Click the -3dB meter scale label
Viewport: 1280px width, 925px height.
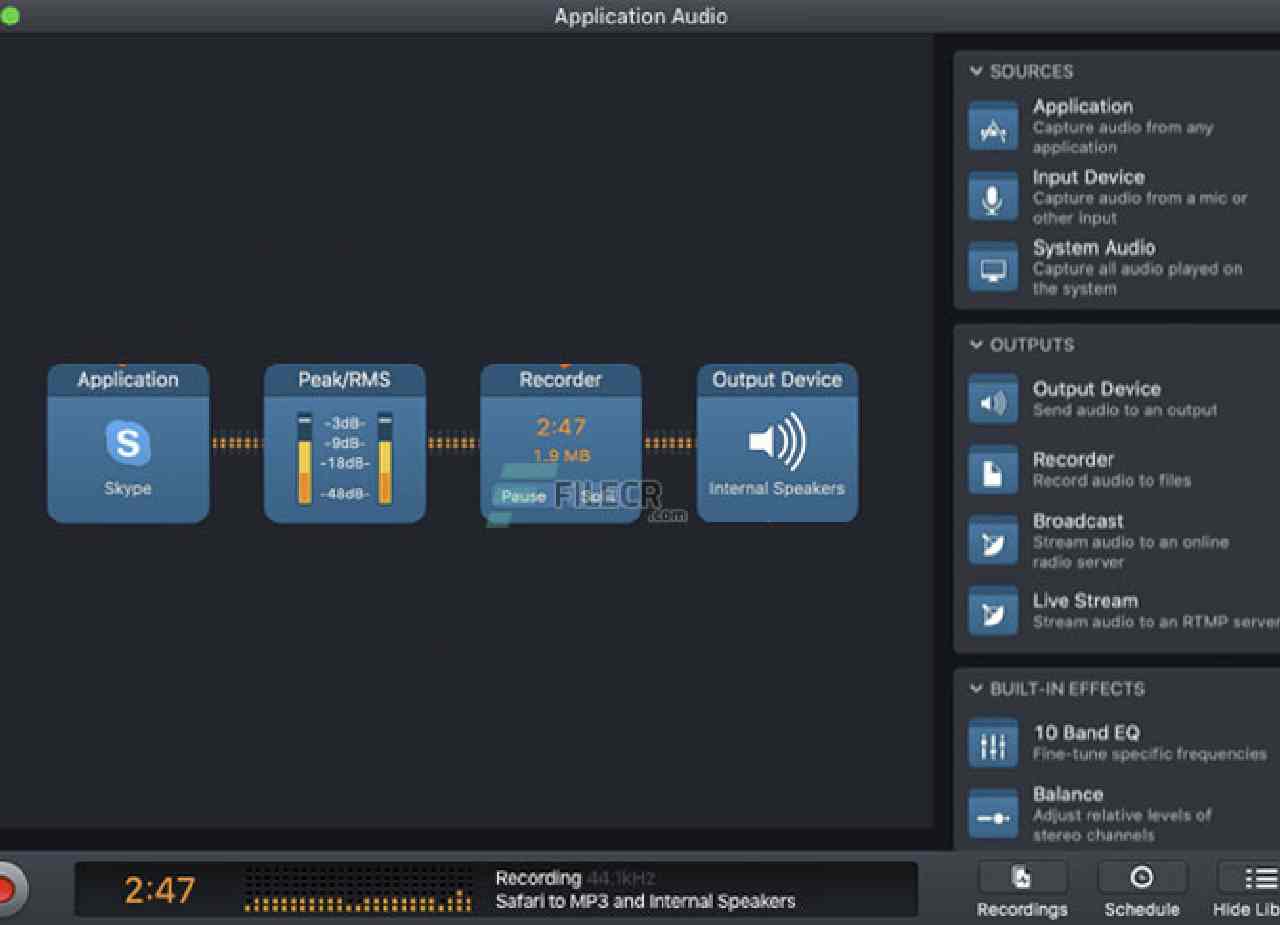tap(345, 423)
